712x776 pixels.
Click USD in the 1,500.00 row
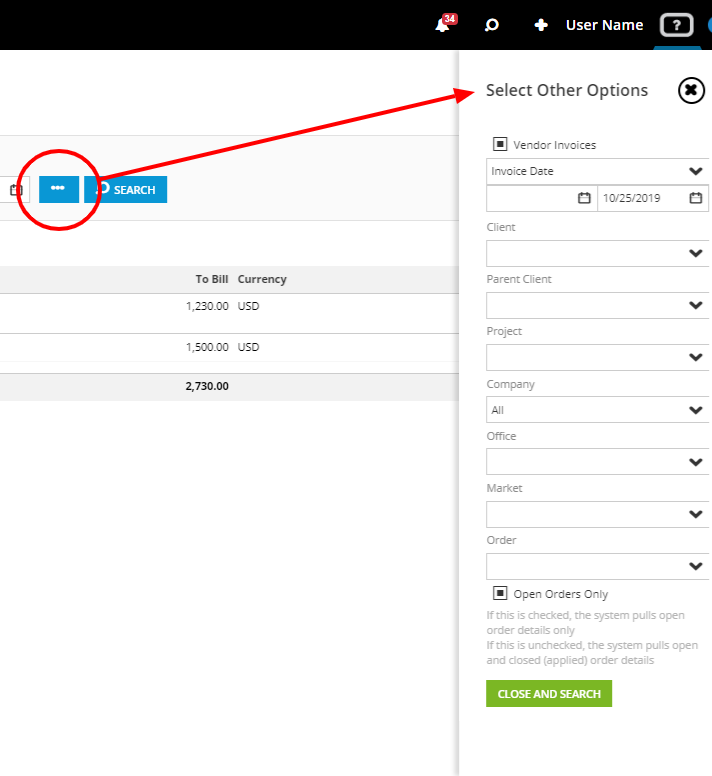248,347
